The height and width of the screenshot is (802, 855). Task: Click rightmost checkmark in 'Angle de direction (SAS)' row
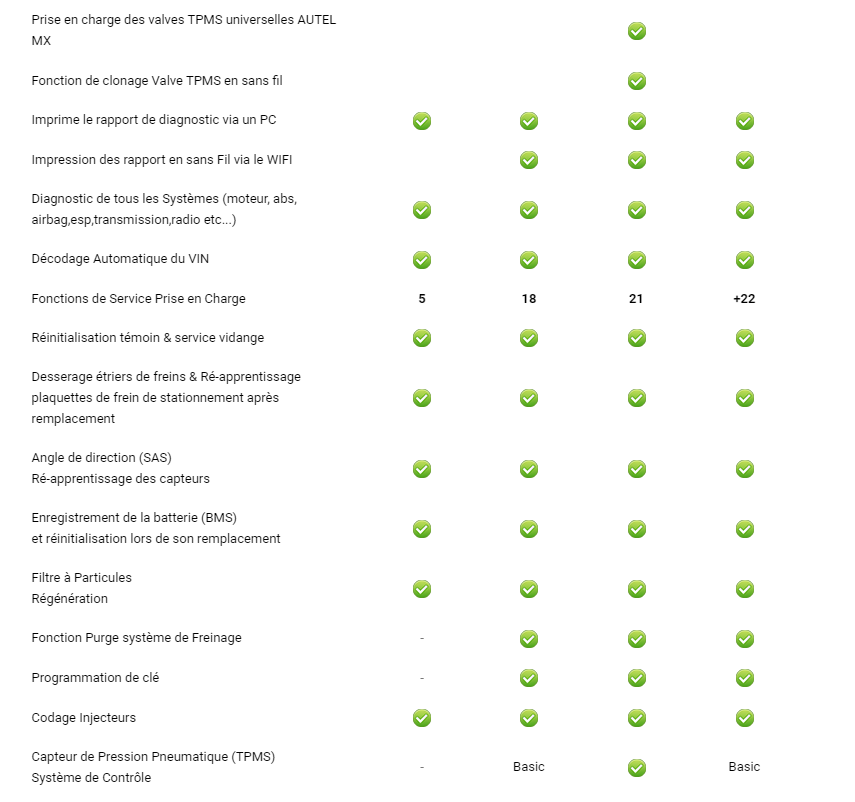[x=745, y=469]
